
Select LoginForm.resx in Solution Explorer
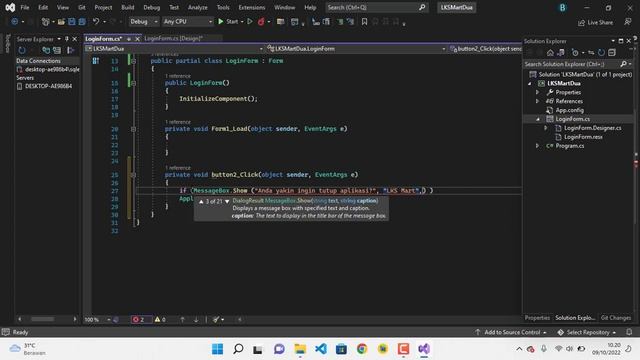point(583,137)
